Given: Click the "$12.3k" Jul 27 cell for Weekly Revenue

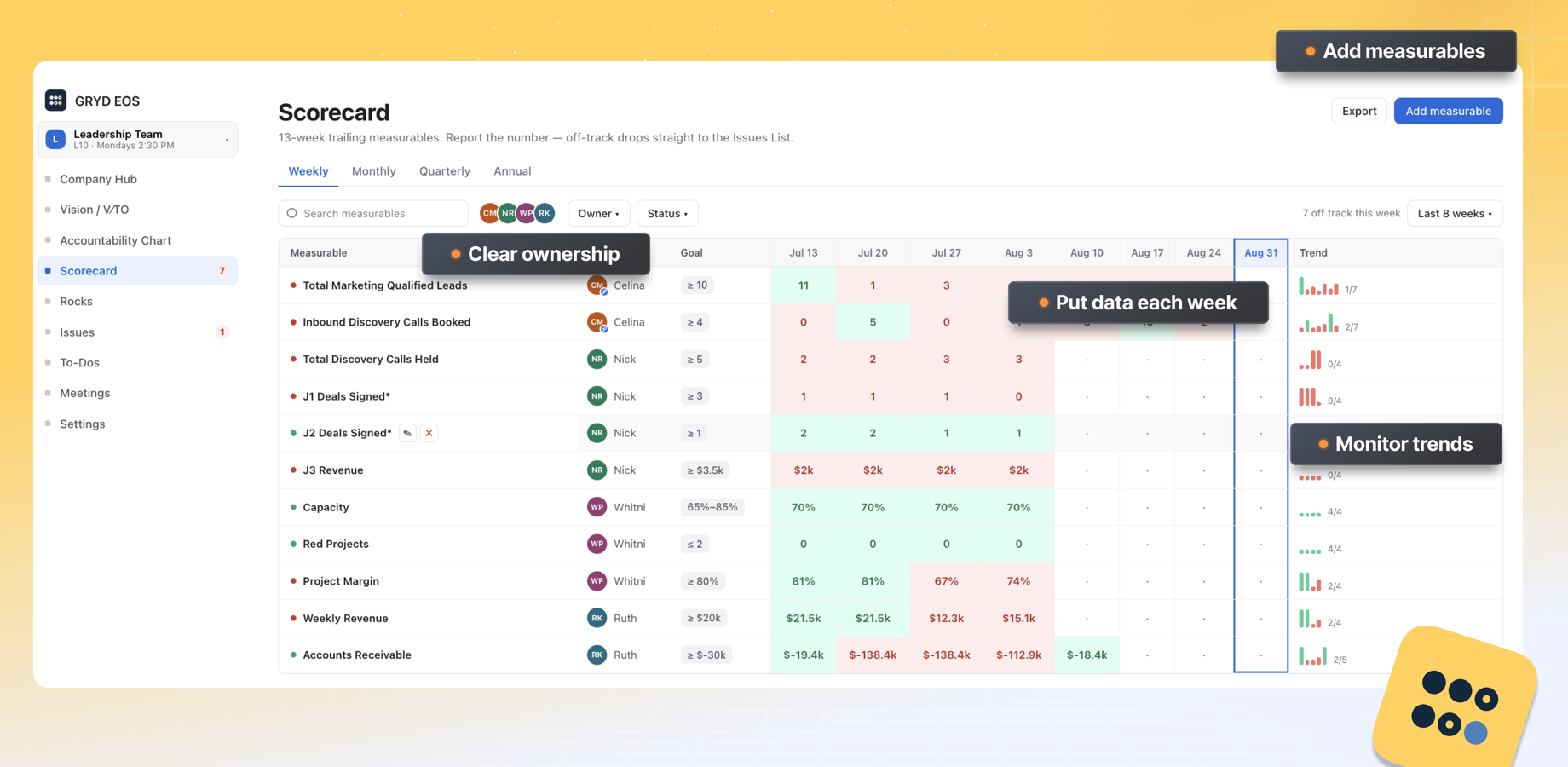Looking at the screenshot, I should tap(946, 618).
